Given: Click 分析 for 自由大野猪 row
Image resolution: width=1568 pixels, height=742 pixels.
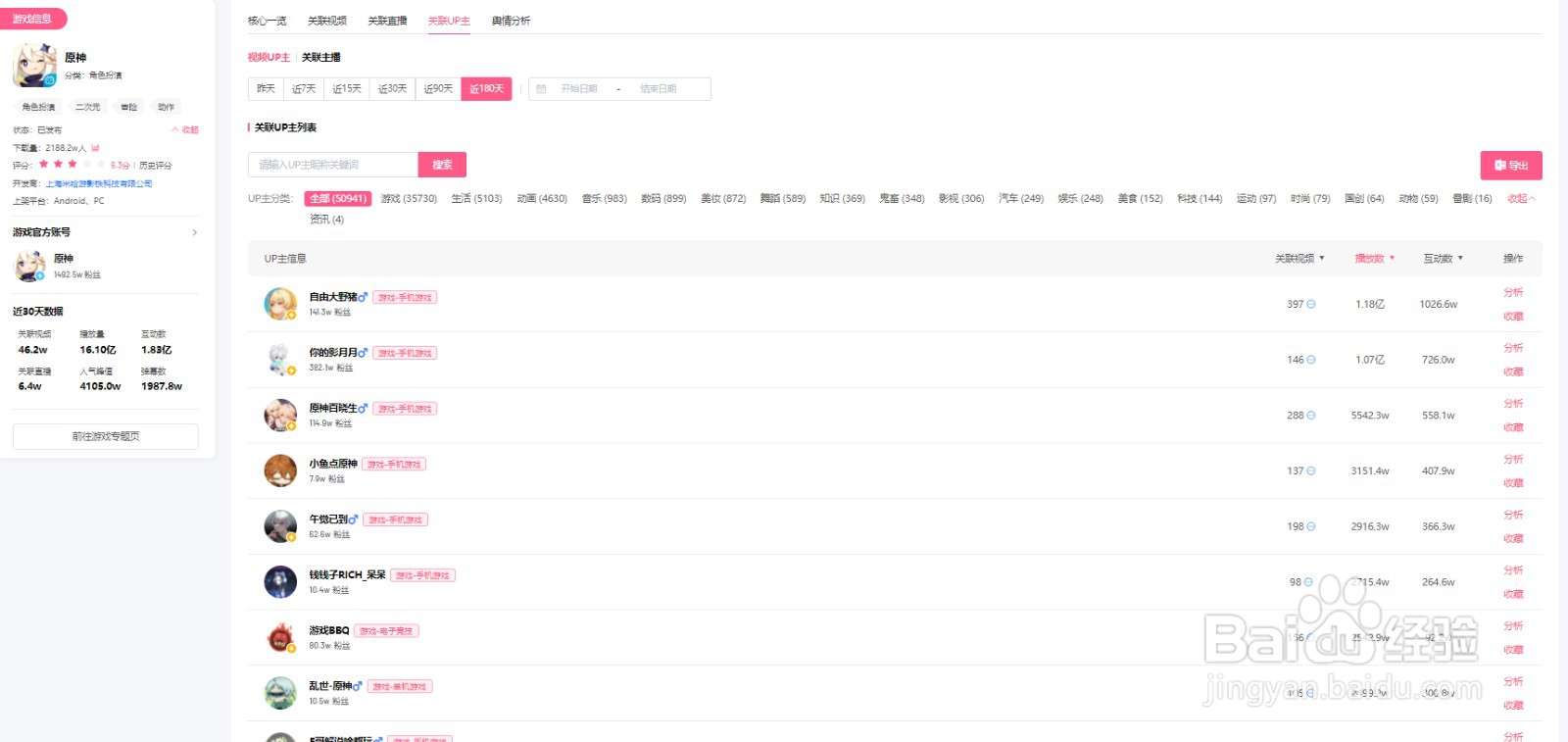Looking at the screenshot, I should [1513, 292].
